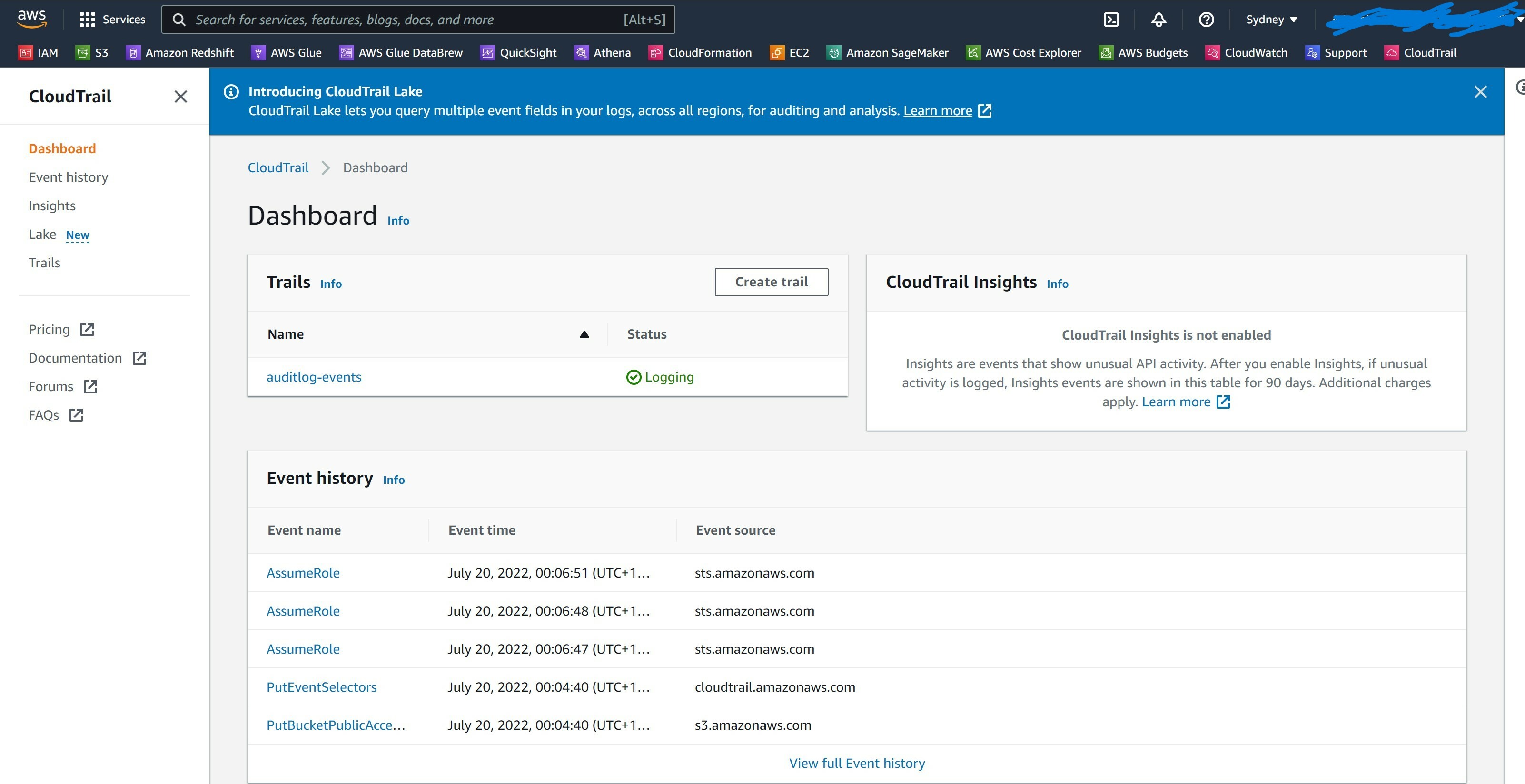
Task: Click the Create trail button
Action: (x=771, y=282)
